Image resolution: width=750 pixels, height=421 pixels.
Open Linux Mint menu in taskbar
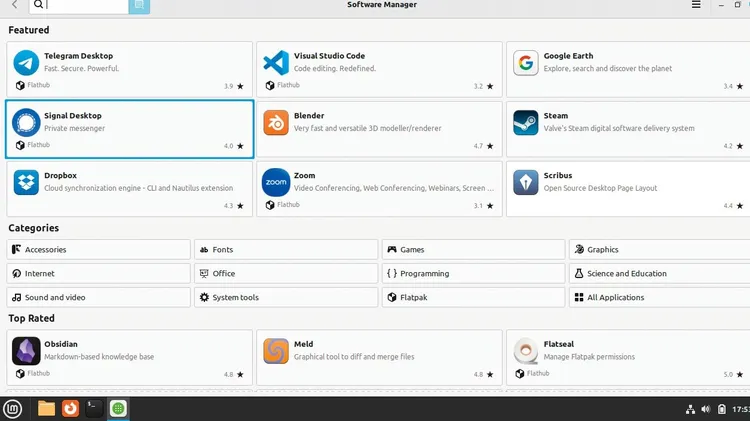click(13, 409)
